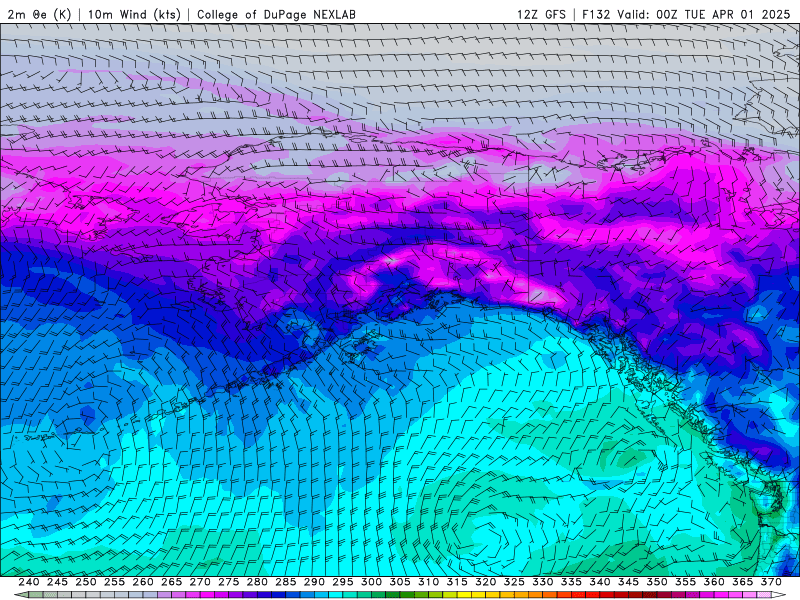Select the 365 legend value

point(743,582)
